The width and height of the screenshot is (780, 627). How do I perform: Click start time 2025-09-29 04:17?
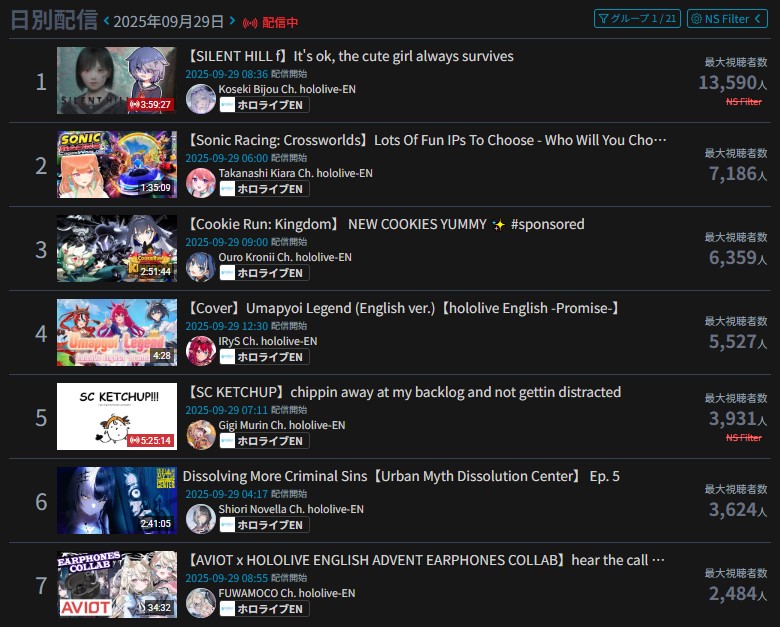tap(227, 494)
